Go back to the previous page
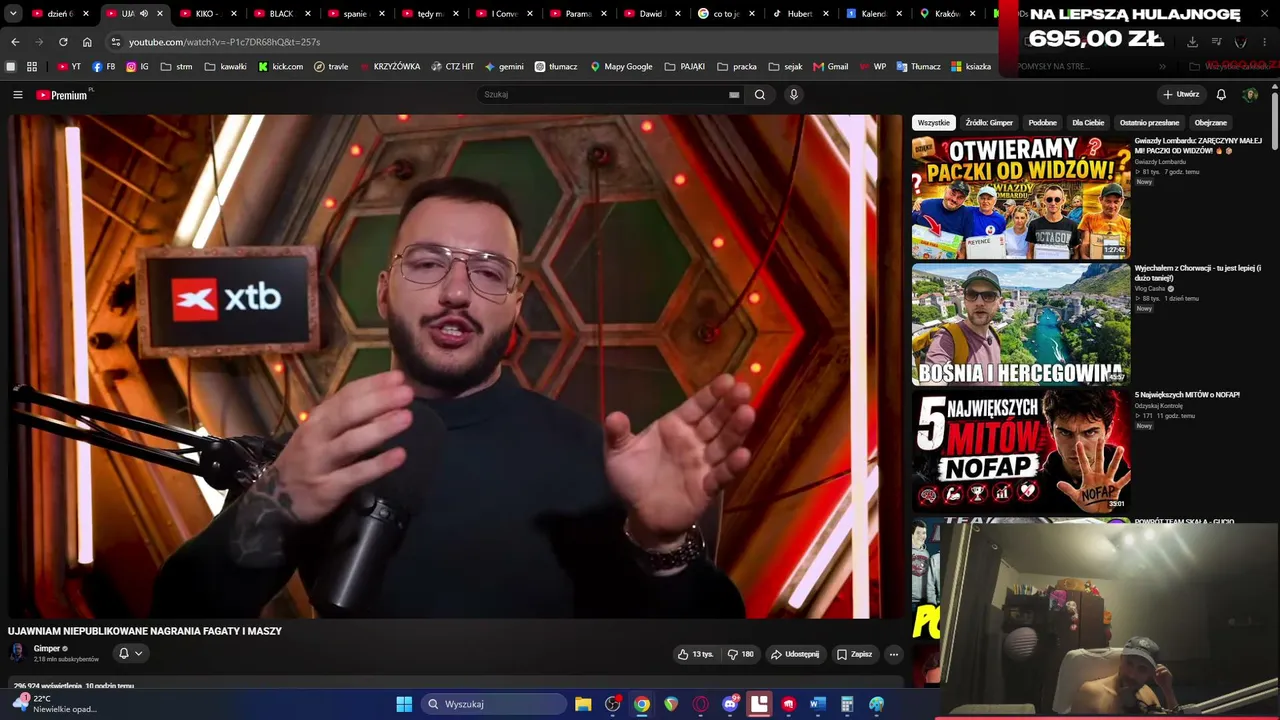The width and height of the screenshot is (1280, 720). [15, 42]
